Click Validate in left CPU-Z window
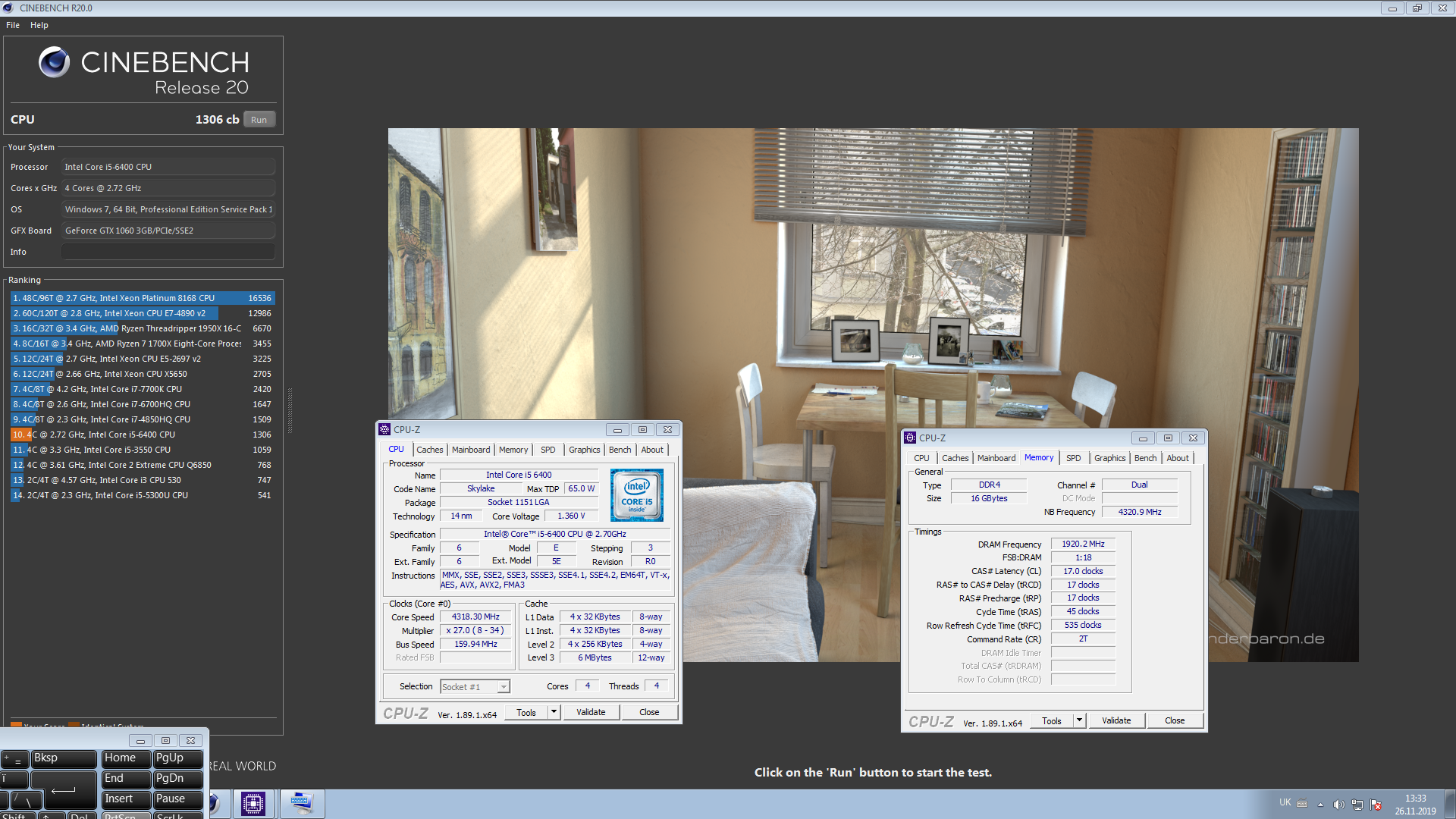 591,712
